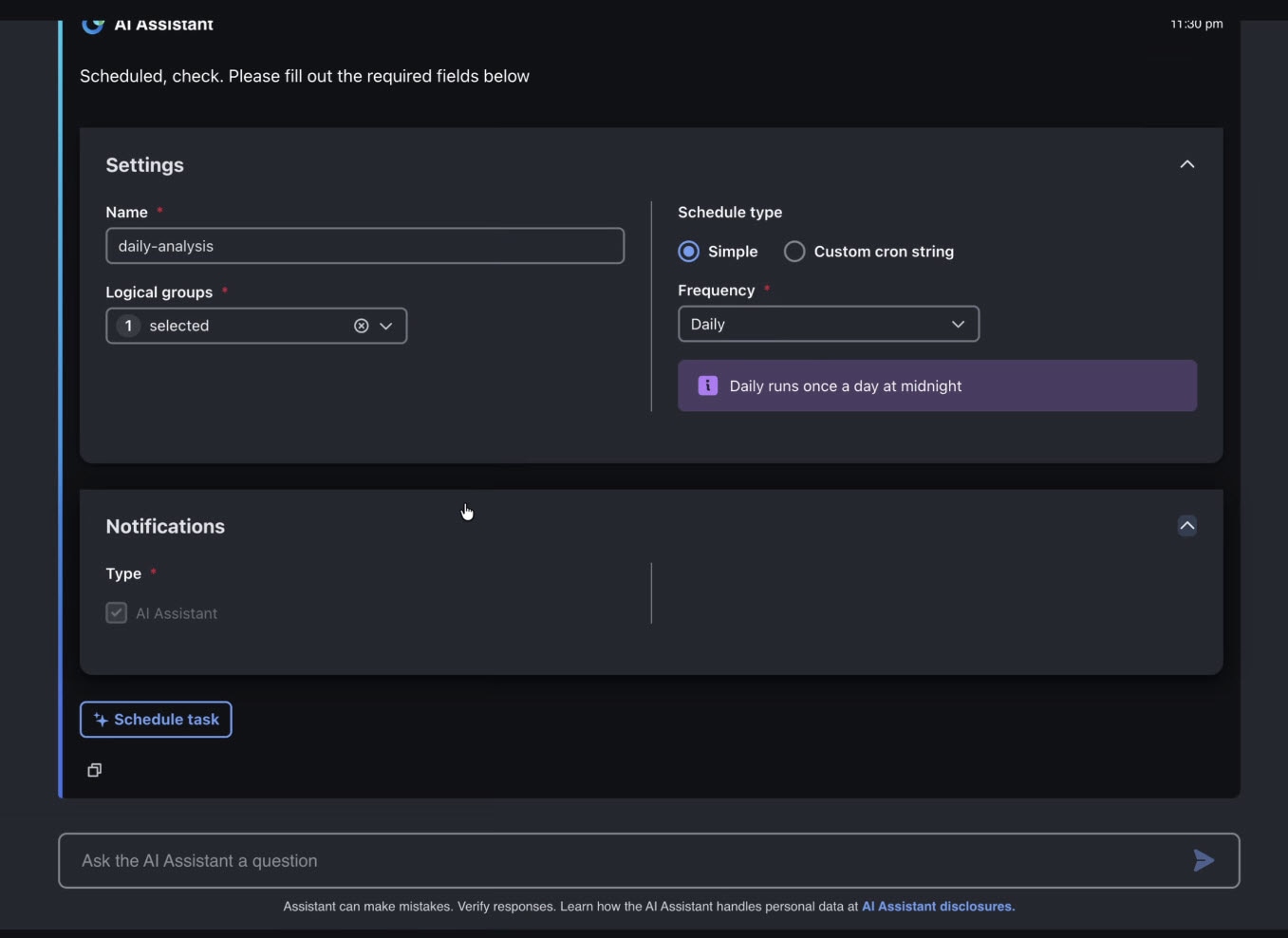
Task: Click the info icon in the Daily banner
Action: 707,385
